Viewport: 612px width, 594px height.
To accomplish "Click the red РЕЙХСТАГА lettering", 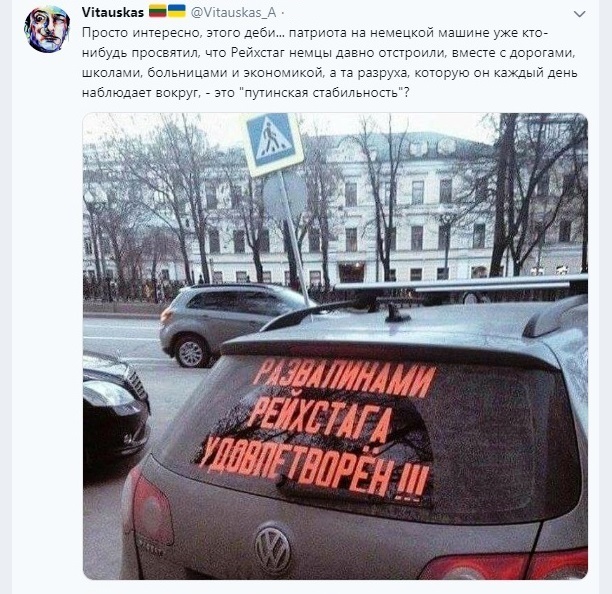I will pos(321,420).
